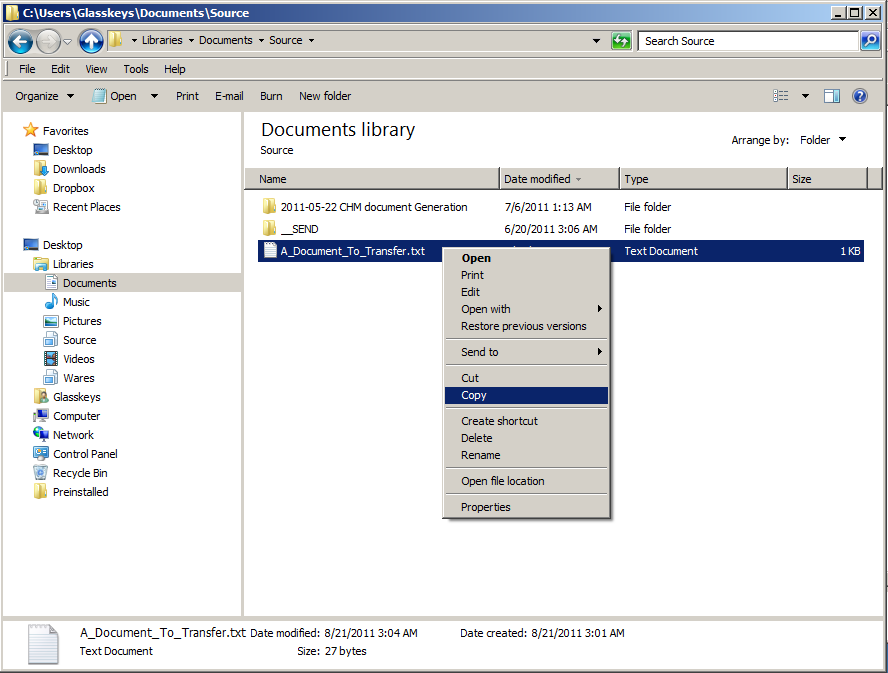This screenshot has width=888, height=673.
Task: Select Control Panel in navigation pane
Action: point(85,454)
